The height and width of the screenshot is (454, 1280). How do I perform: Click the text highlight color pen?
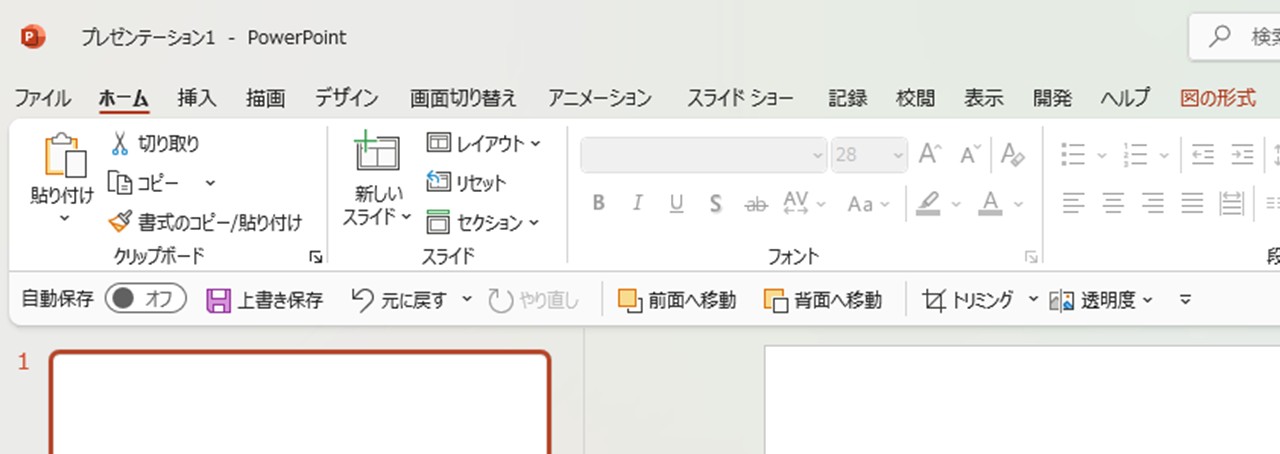coord(928,203)
